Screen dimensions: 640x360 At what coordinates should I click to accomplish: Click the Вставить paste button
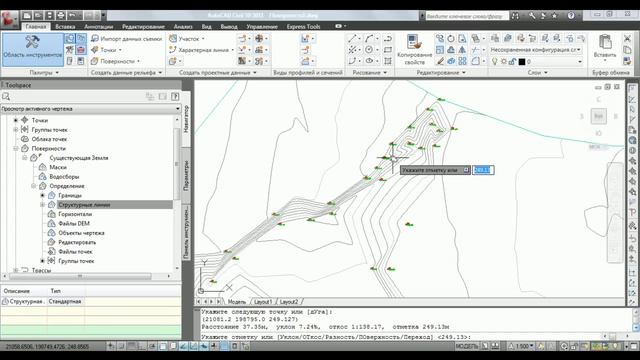605,47
